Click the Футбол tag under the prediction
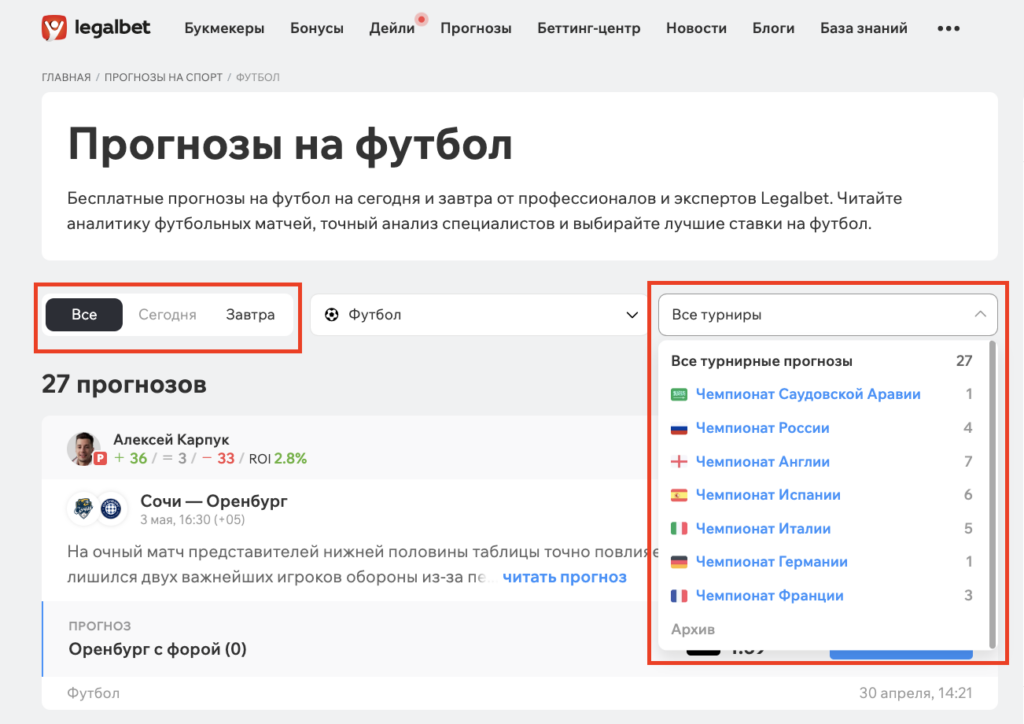Viewport: 1024px width, 724px height. [x=93, y=693]
